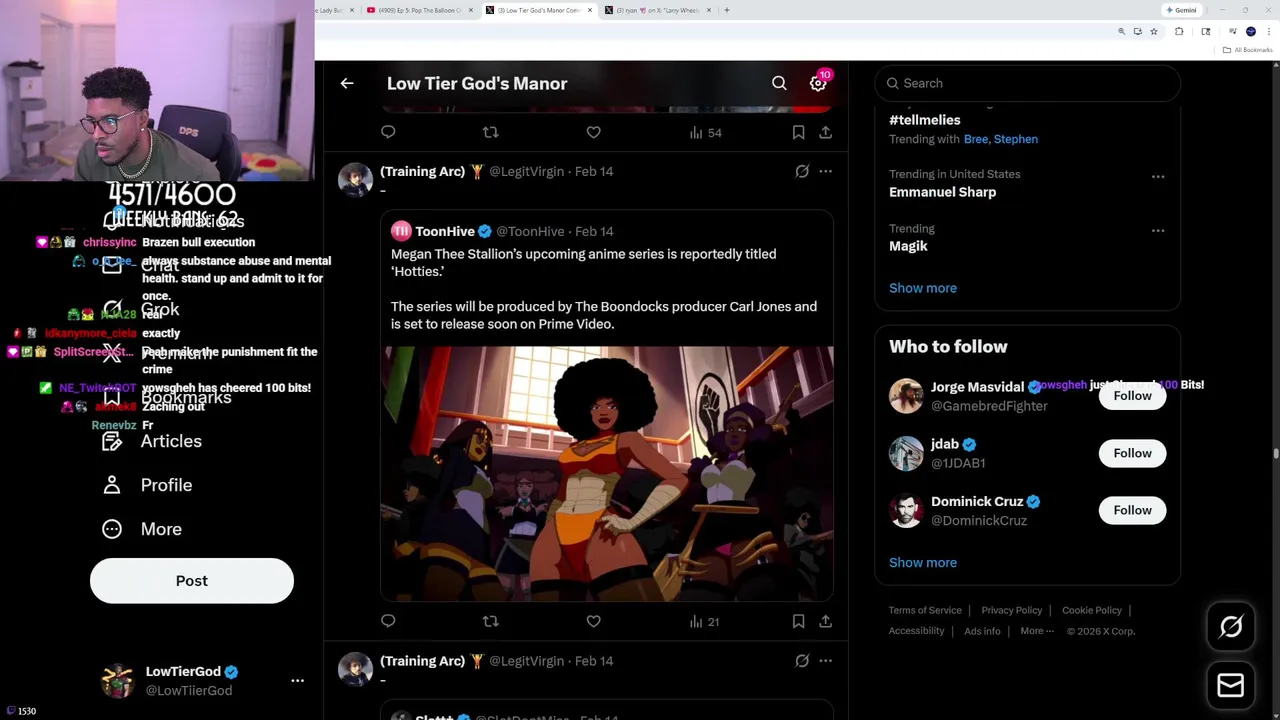Viewport: 1280px width, 720px height.
Task: Open Bookmarks in the left sidebar
Action: point(167,397)
